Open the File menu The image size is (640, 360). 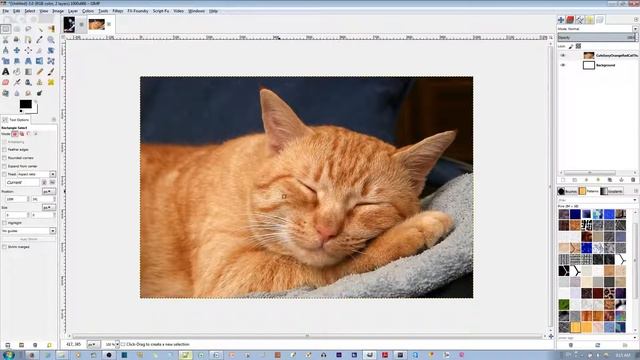pyautogui.click(x=5, y=11)
